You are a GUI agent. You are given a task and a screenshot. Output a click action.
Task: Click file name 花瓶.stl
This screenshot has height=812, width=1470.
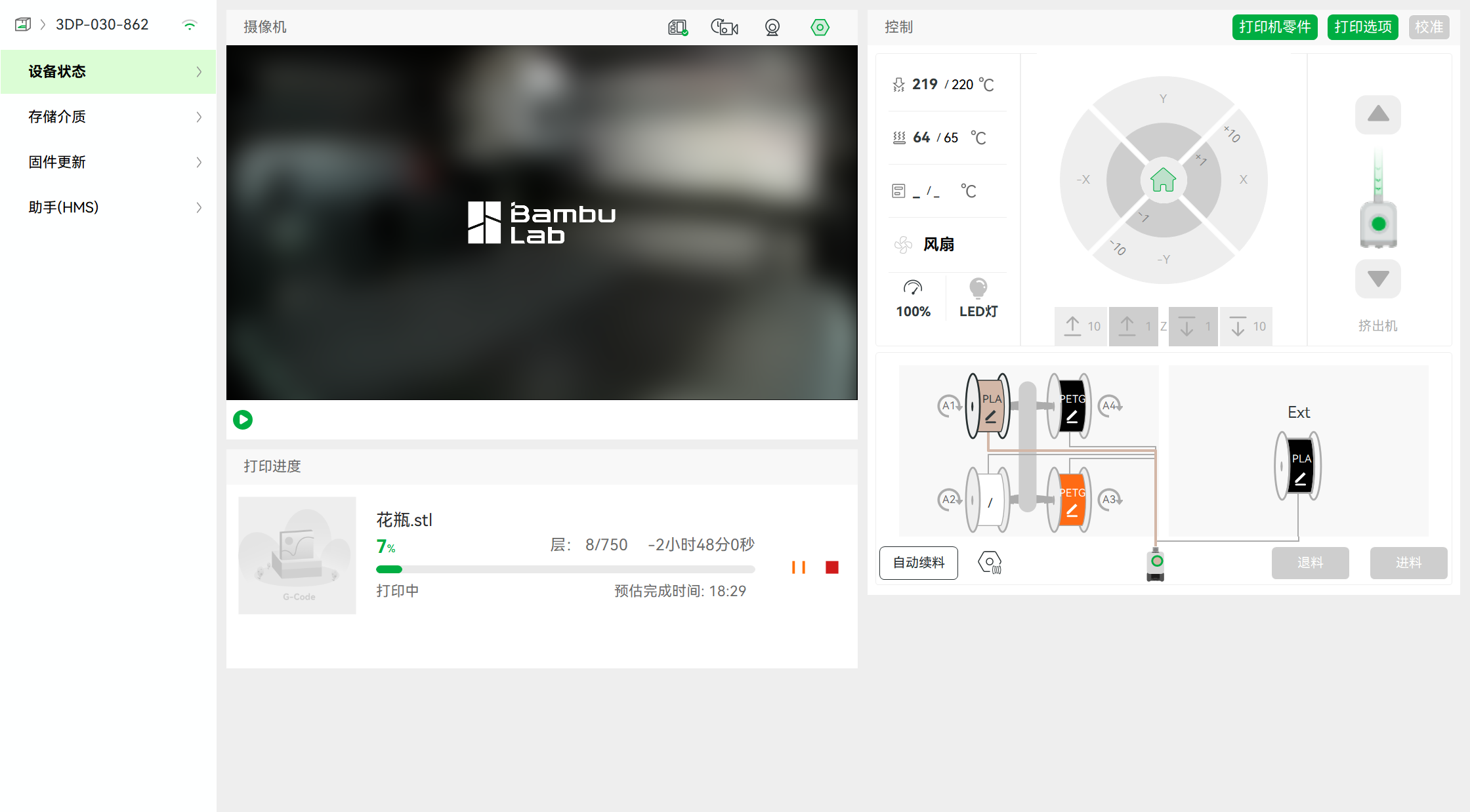pyautogui.click(x=404, y=520)
